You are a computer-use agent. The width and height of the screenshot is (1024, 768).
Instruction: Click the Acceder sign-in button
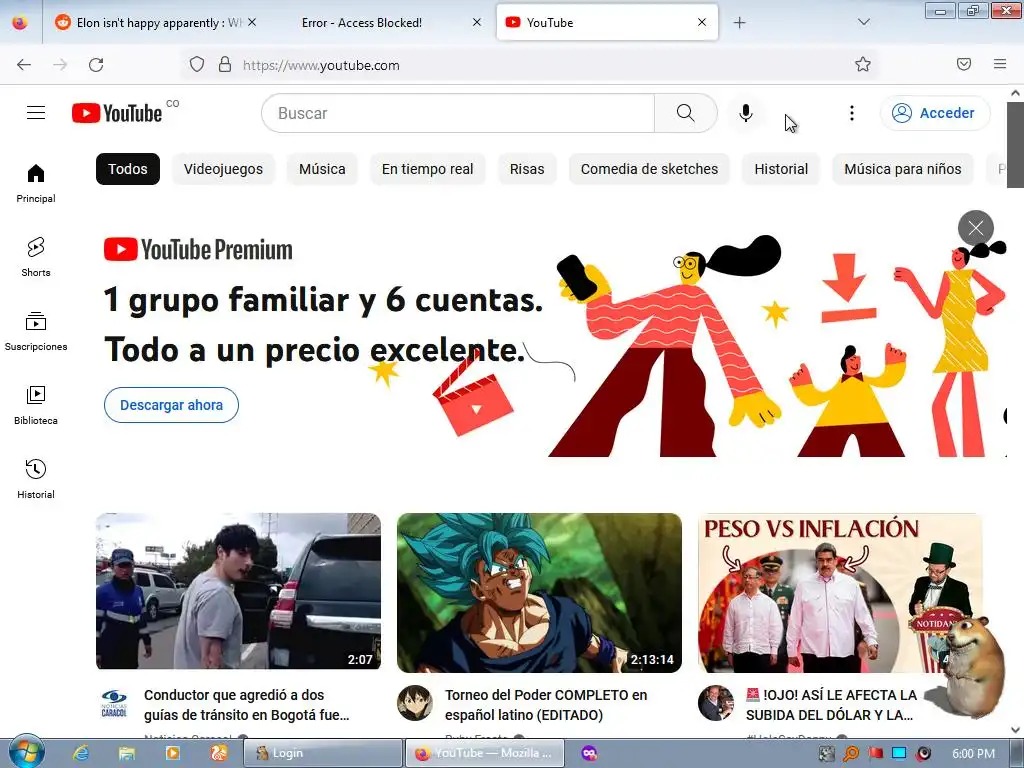[x=935, y=113]
